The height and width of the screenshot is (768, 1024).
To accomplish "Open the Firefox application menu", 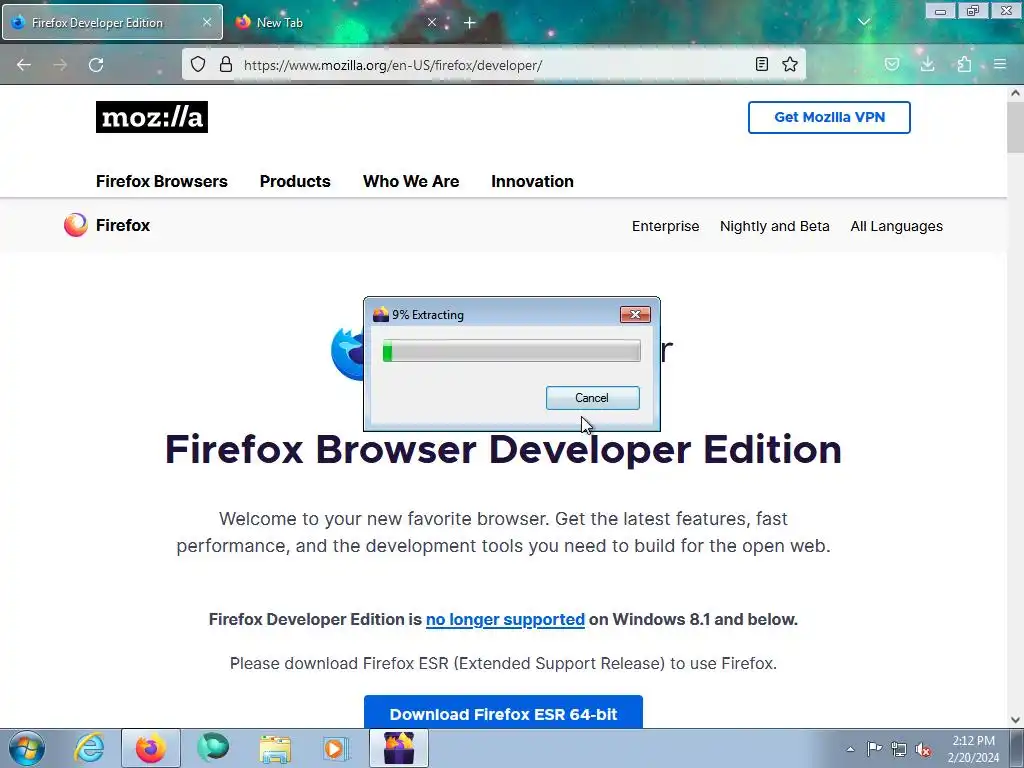I will point(1000,64).
